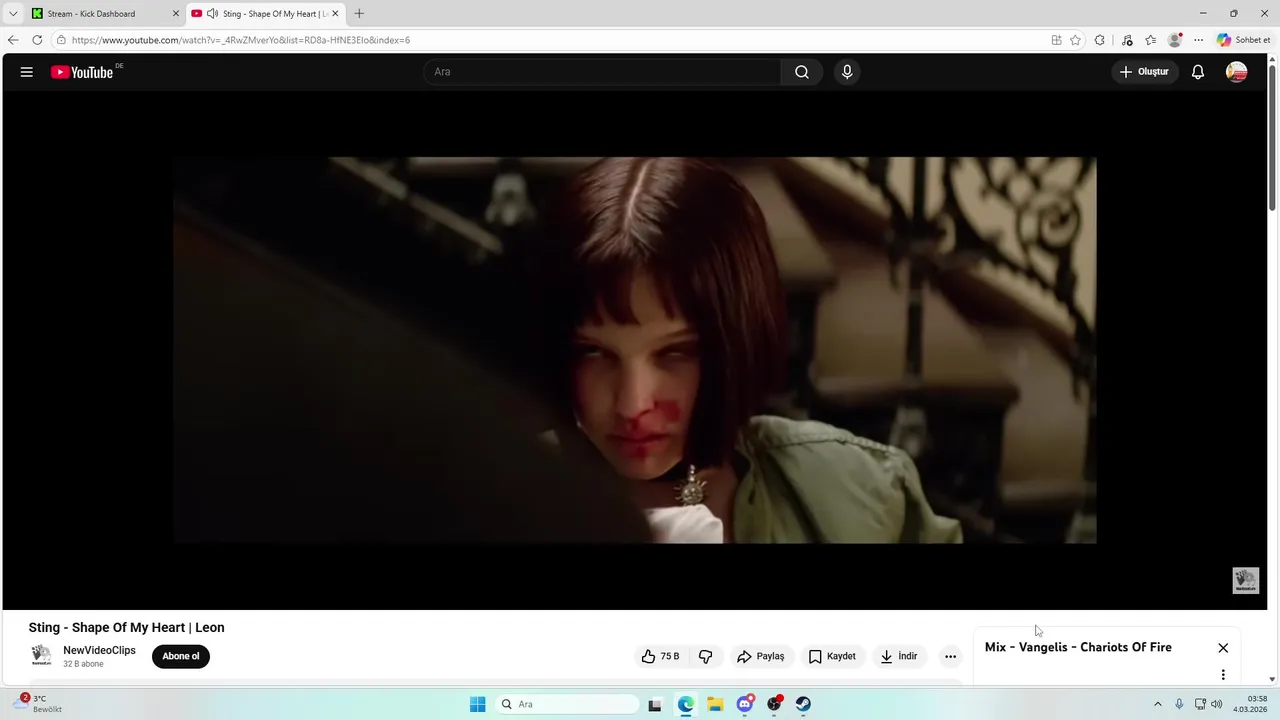Viewport: 1280px width, 720px height.
Task: Click the video player to pause
Action: pyautogui.click(x=635, y=350)
